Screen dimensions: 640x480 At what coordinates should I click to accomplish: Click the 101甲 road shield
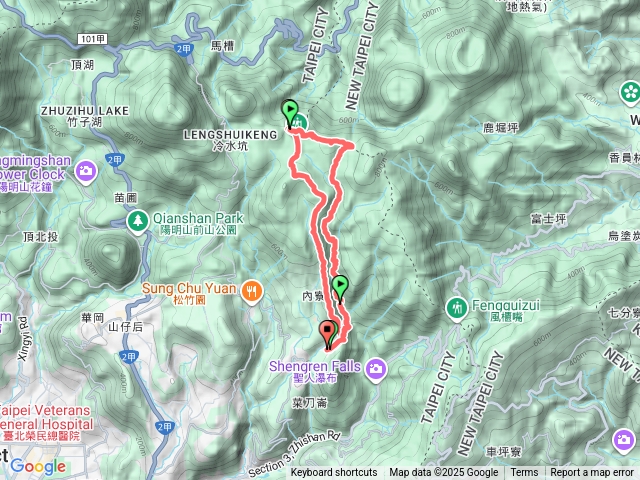92,39
